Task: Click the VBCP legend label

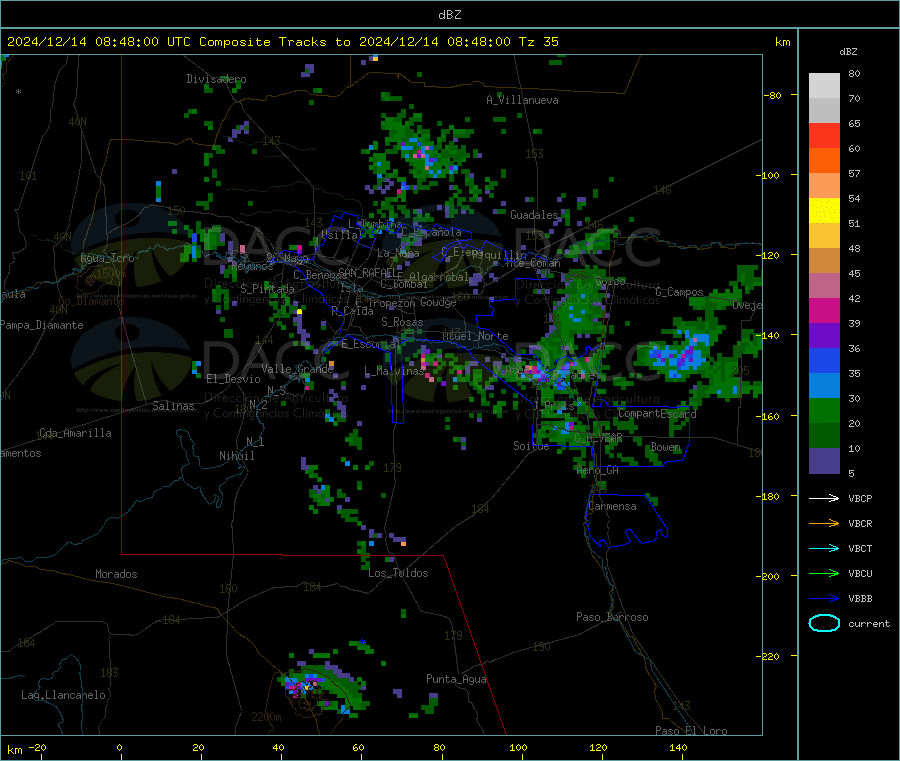Action: (860, 498)
